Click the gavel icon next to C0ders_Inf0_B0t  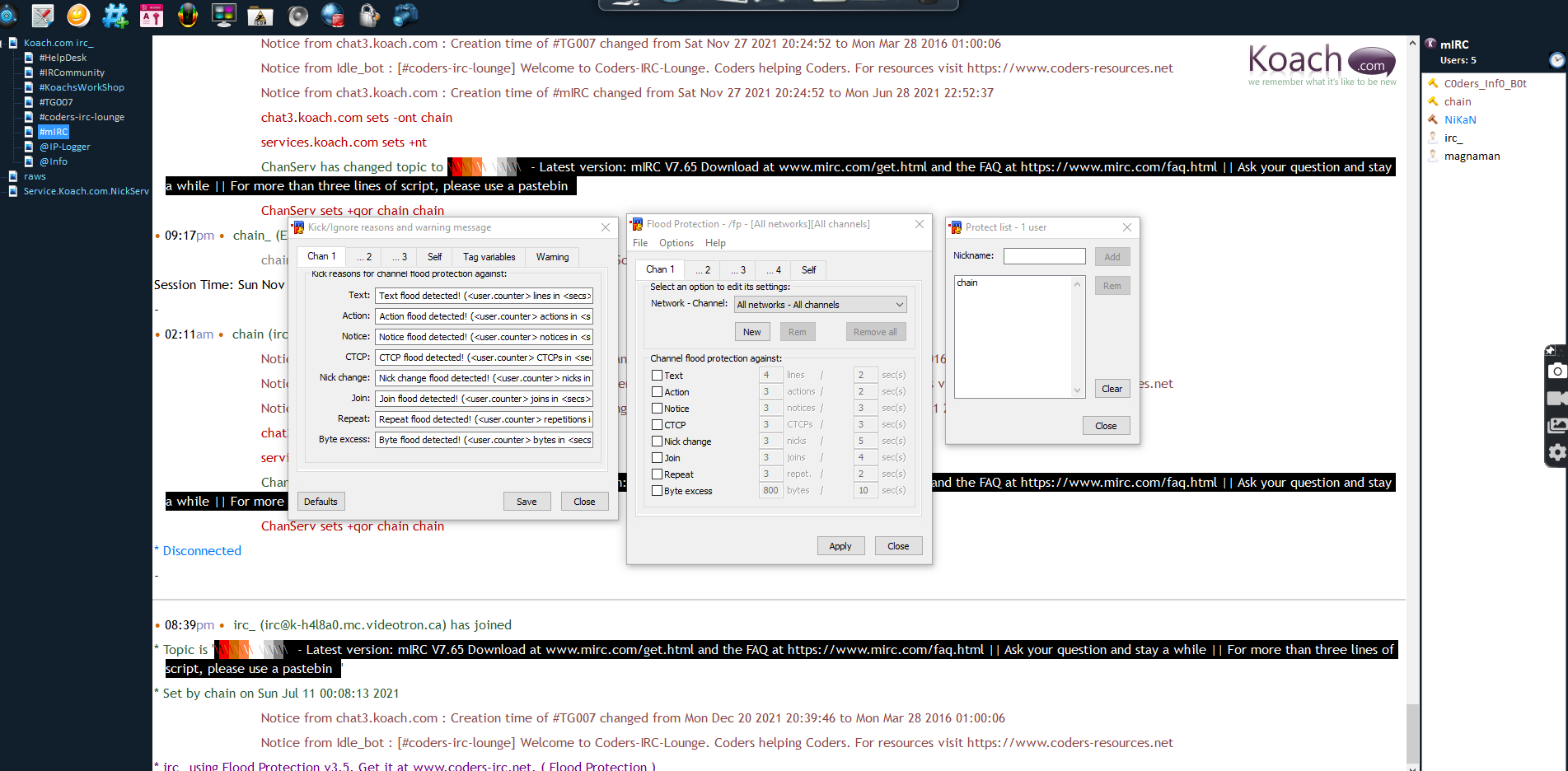[x=1433, y=83]
